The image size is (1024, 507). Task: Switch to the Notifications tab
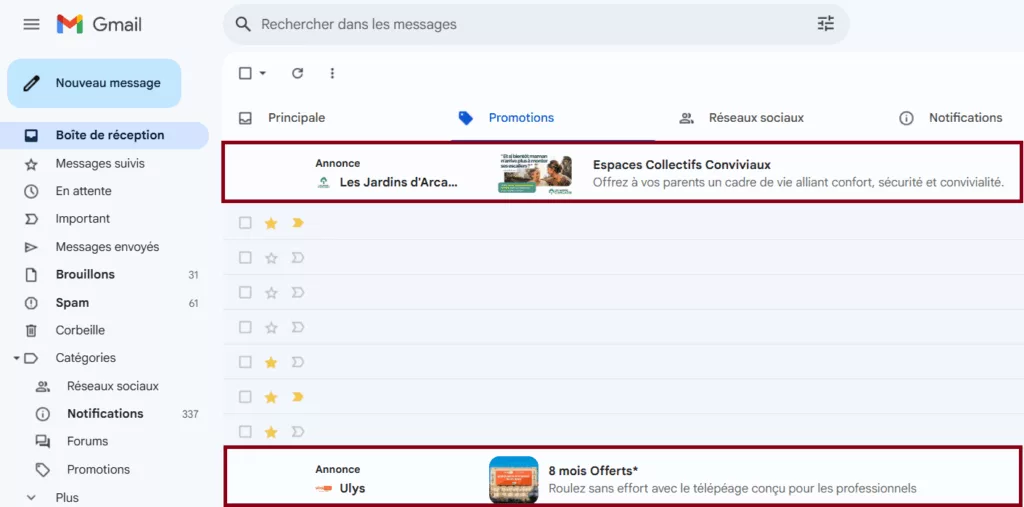965,118
